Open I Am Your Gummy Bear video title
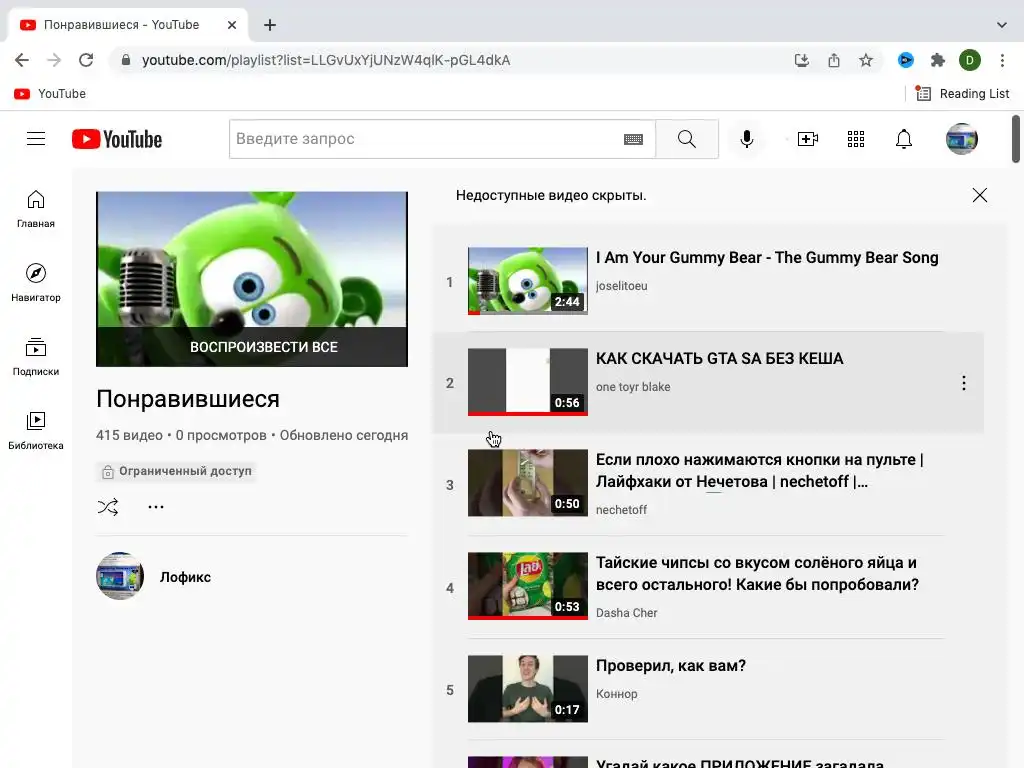1024x768 pixels. pos(767,257)
